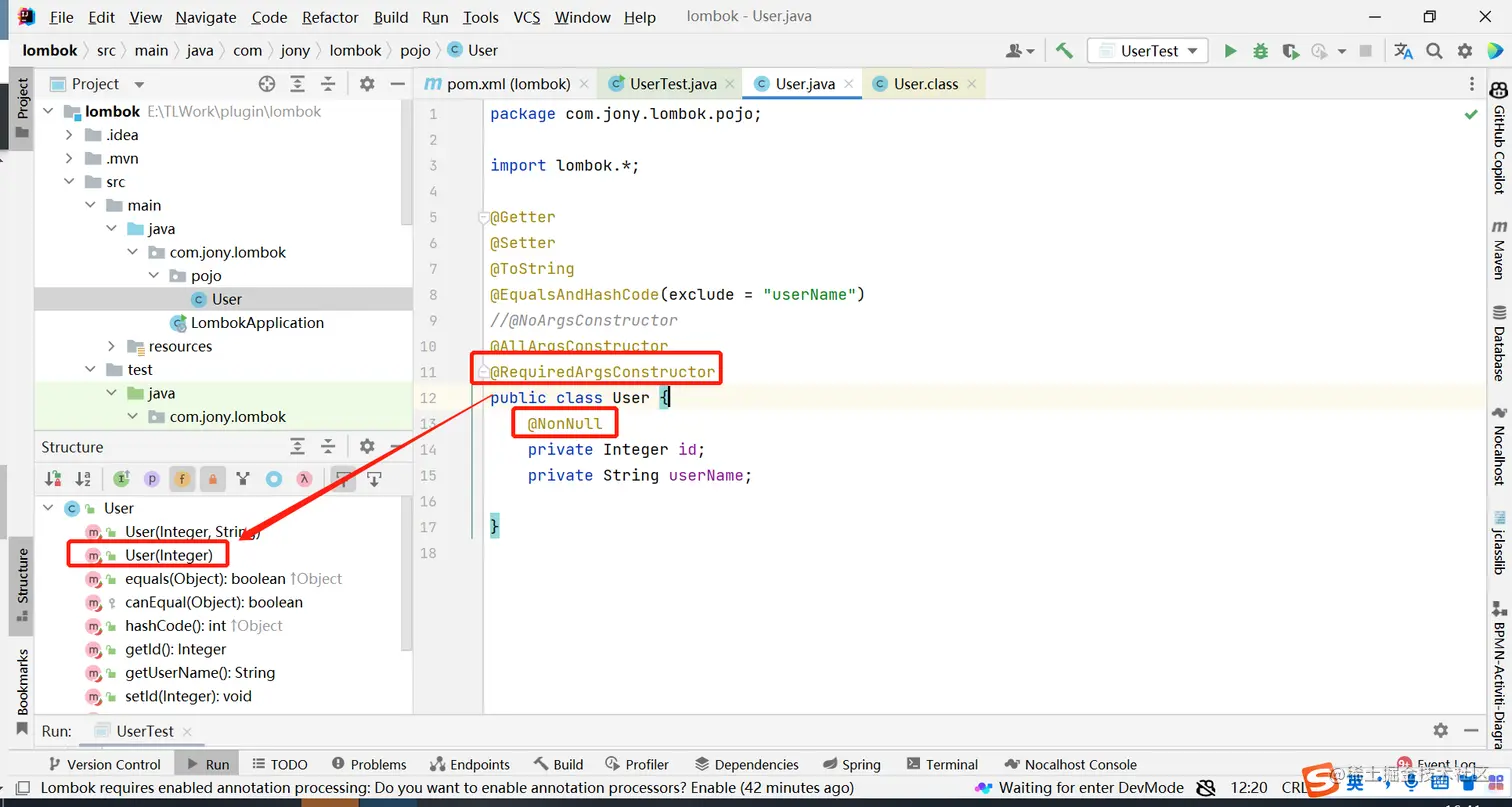
Task: Expand the .idea folder
Action: (69, 135)
